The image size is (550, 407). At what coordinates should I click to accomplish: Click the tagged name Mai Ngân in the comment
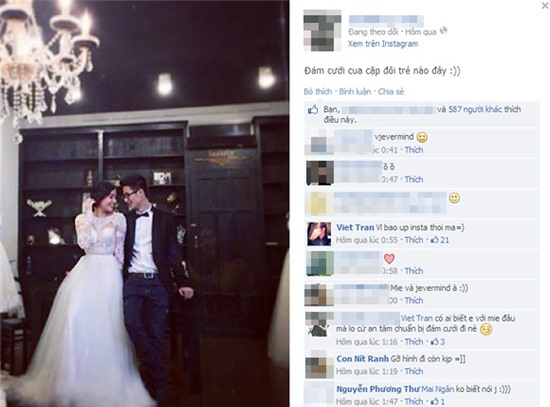coord(437,389)
